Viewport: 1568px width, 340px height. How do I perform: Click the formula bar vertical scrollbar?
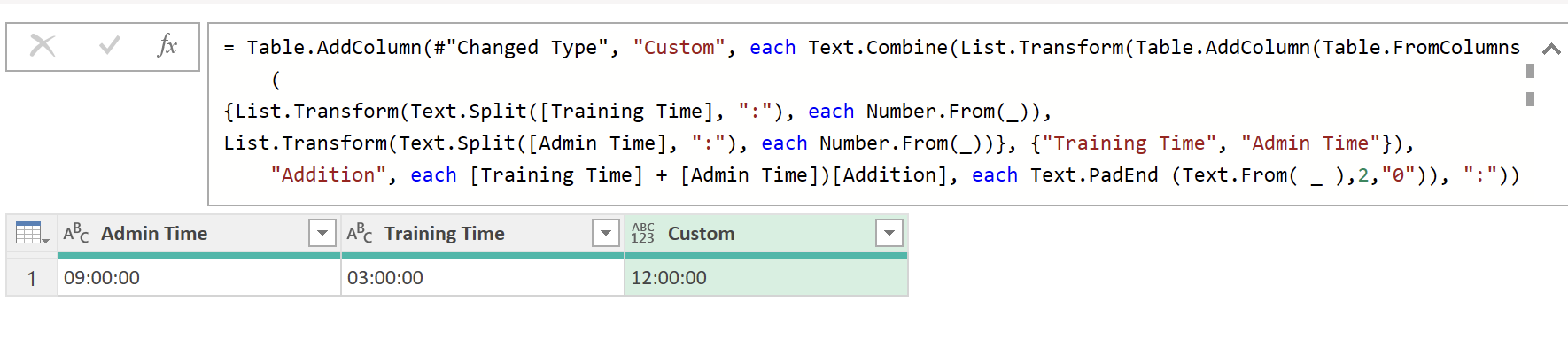click(1530, 85)
